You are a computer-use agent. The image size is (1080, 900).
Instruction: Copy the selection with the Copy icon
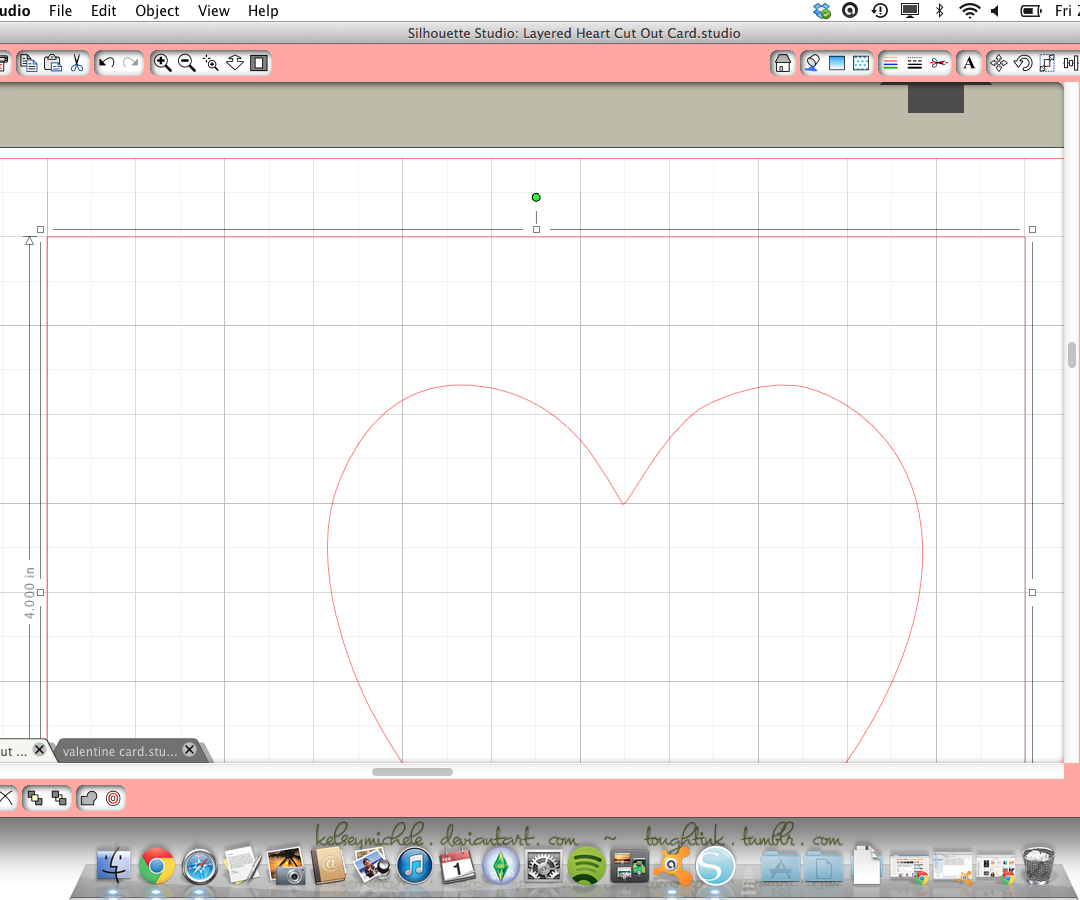28,62
